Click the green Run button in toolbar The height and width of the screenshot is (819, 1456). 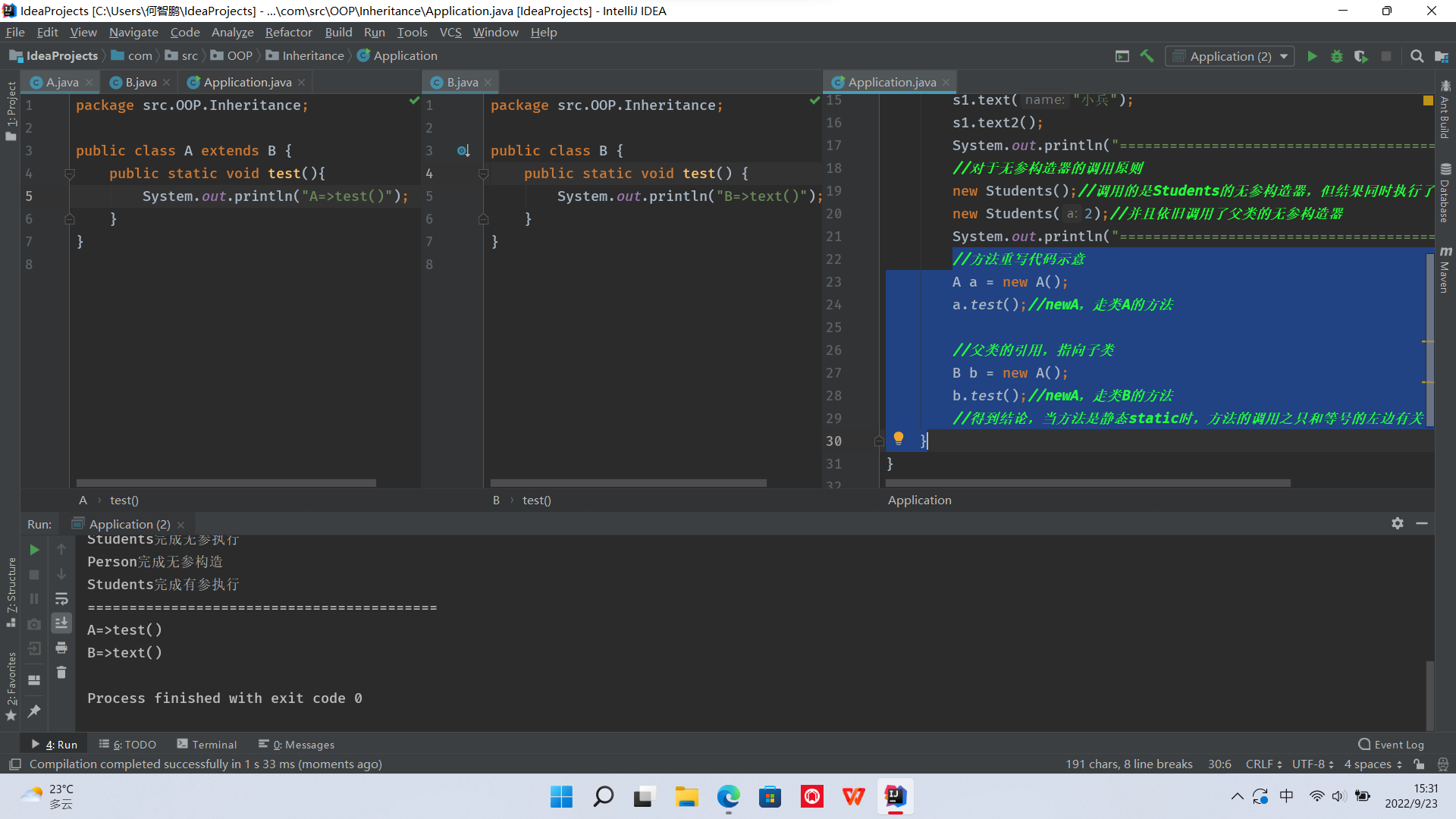click(x=1312, y=56)
